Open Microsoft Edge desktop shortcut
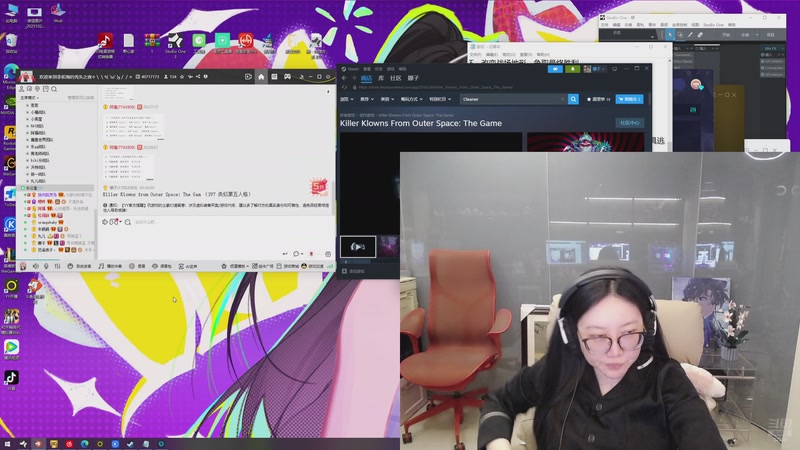The width and height of the screenshot is (800, 450). click(x=10, y=74)
